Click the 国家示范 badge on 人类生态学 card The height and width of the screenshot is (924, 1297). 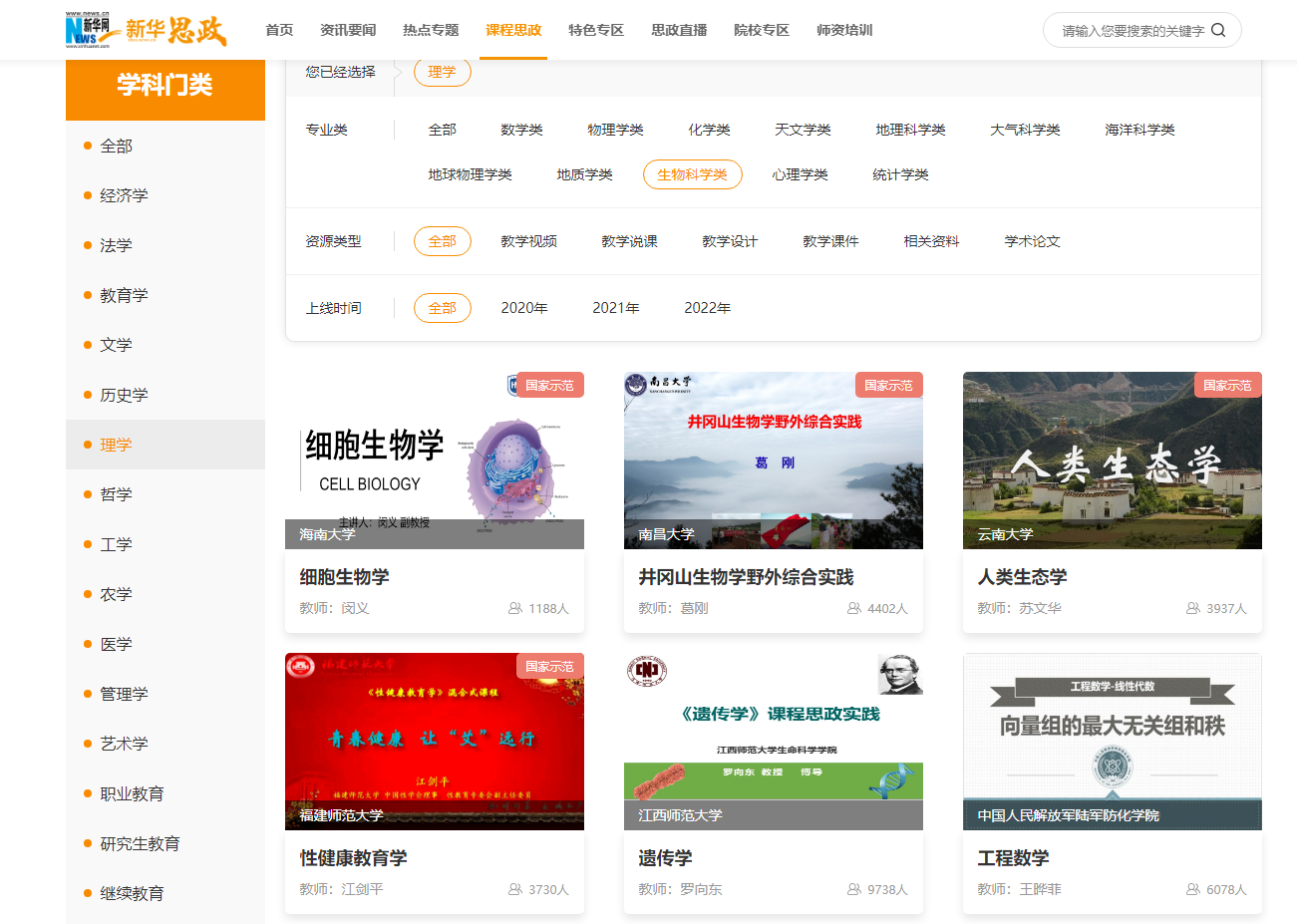coord(1227,386)
